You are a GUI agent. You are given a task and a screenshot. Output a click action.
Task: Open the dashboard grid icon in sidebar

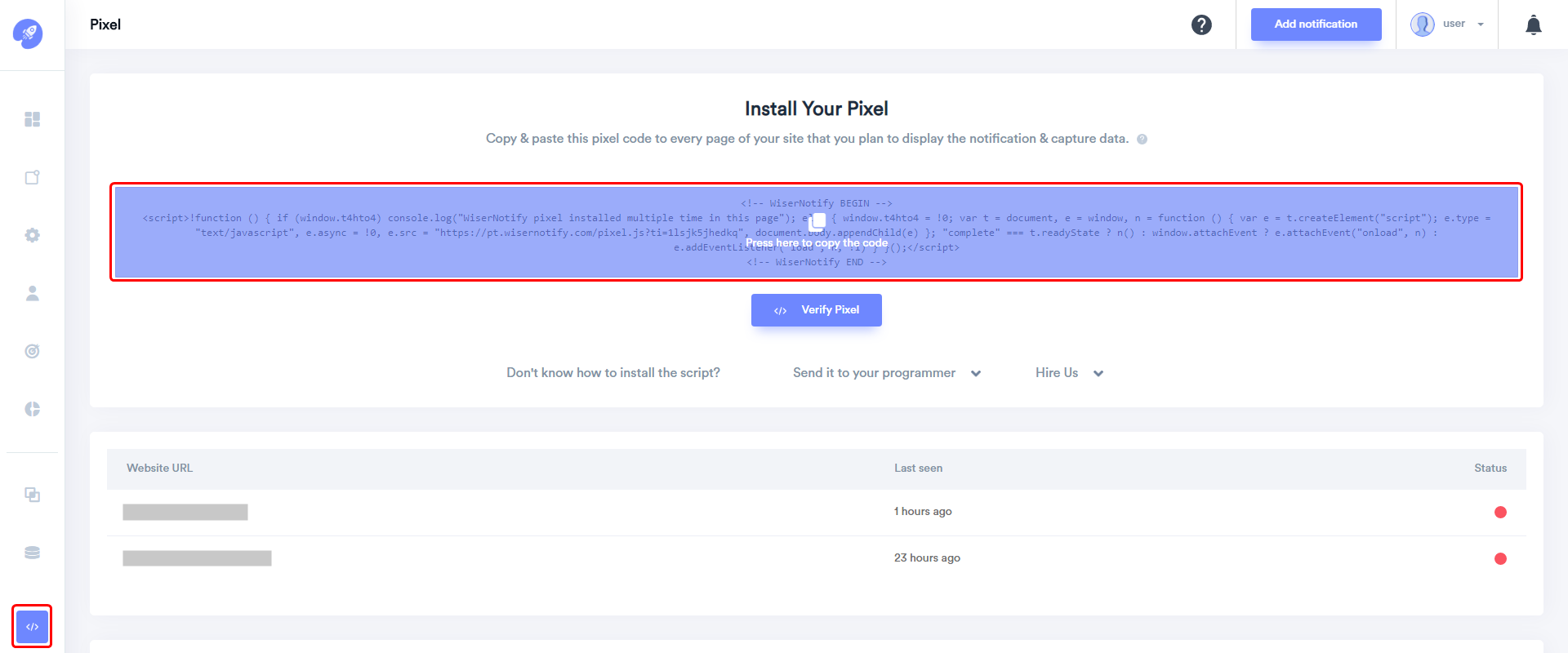tap(32, 119)
